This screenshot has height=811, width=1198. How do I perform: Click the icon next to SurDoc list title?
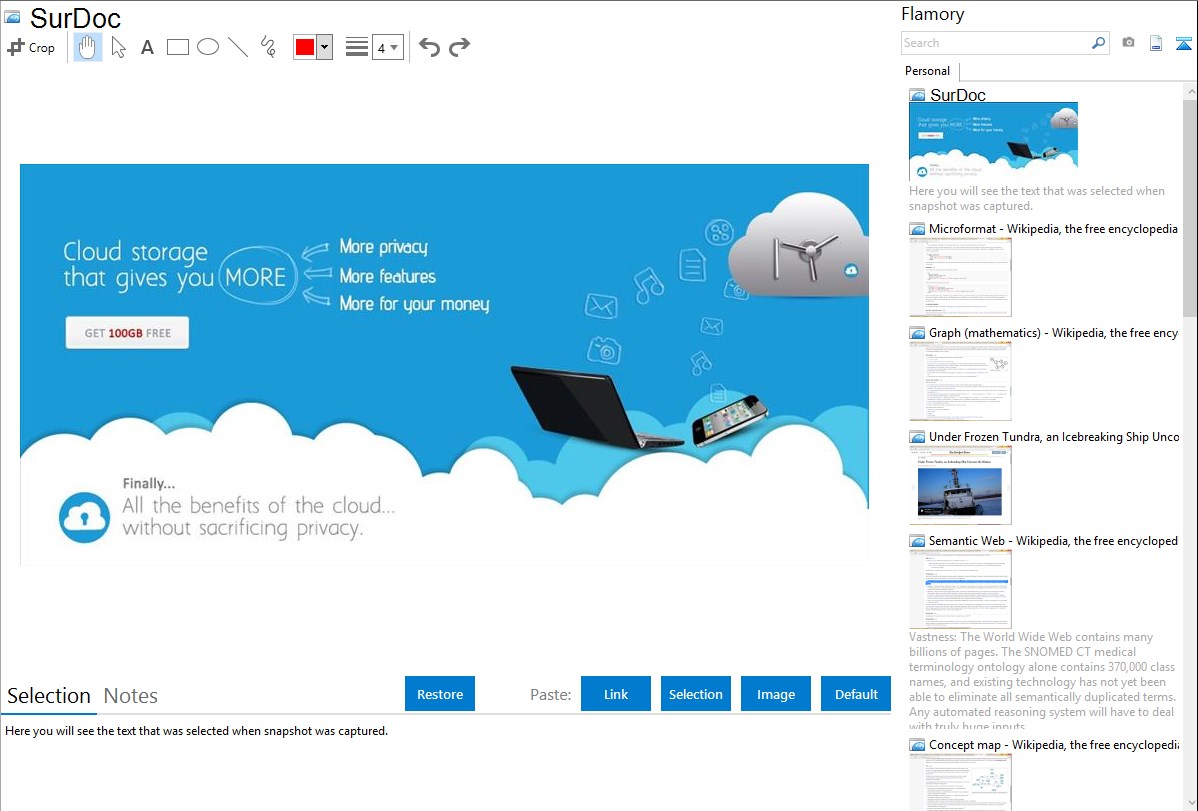pos(917,96)
